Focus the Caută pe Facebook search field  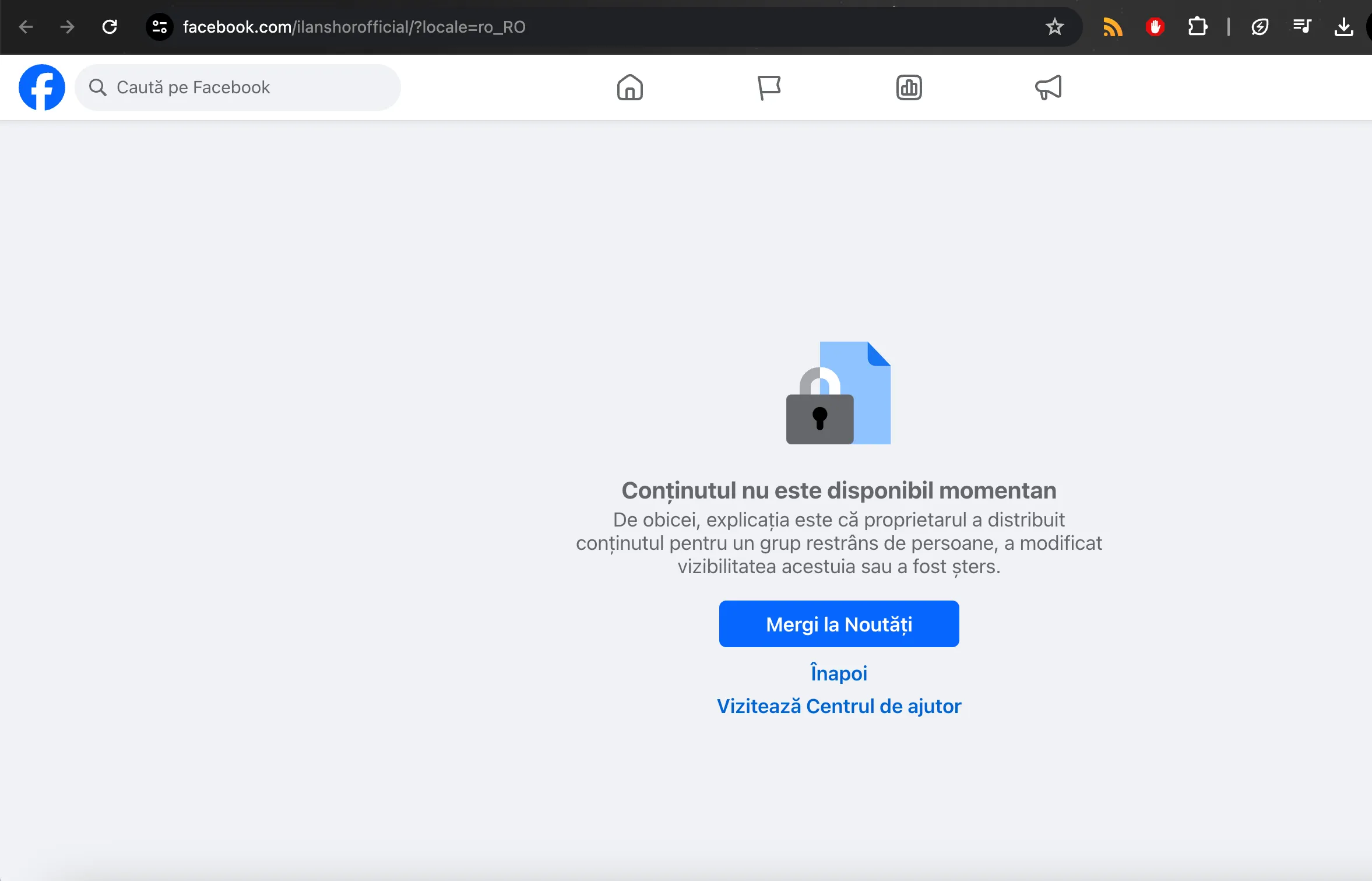(x=238, y=87)
